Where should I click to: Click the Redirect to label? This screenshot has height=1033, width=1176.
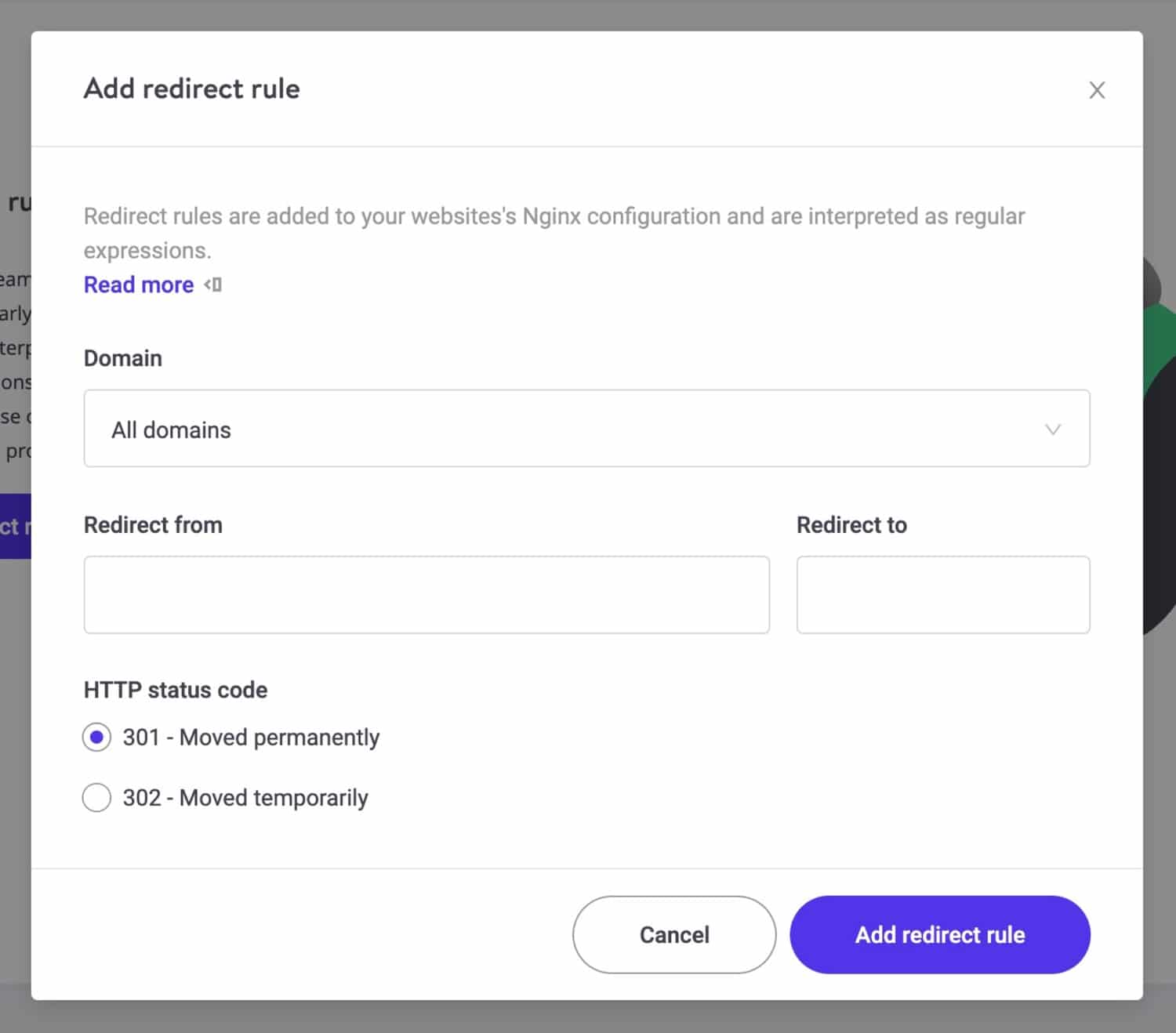click(x=851, y=524)
